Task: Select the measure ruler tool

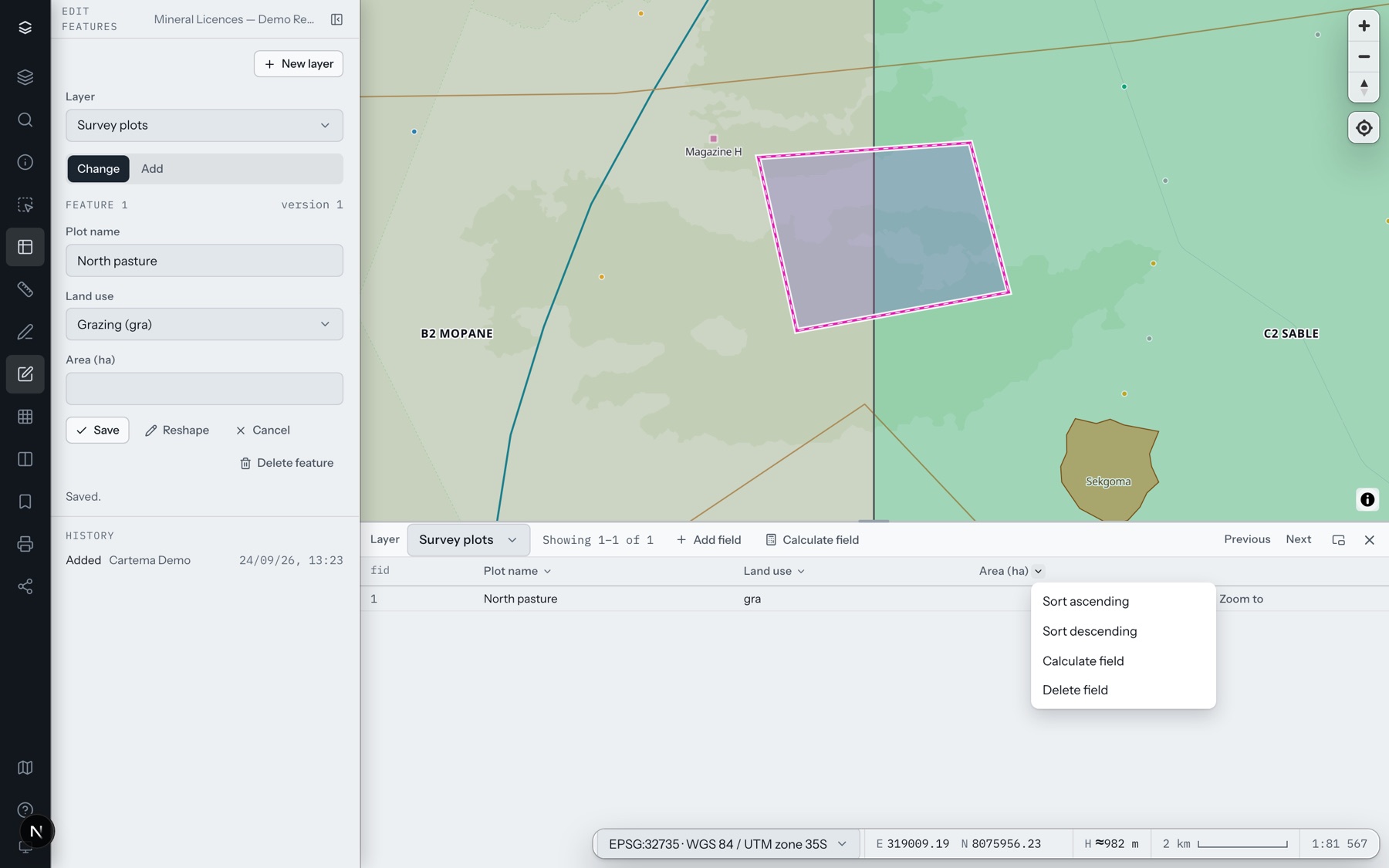Action: 25,289
